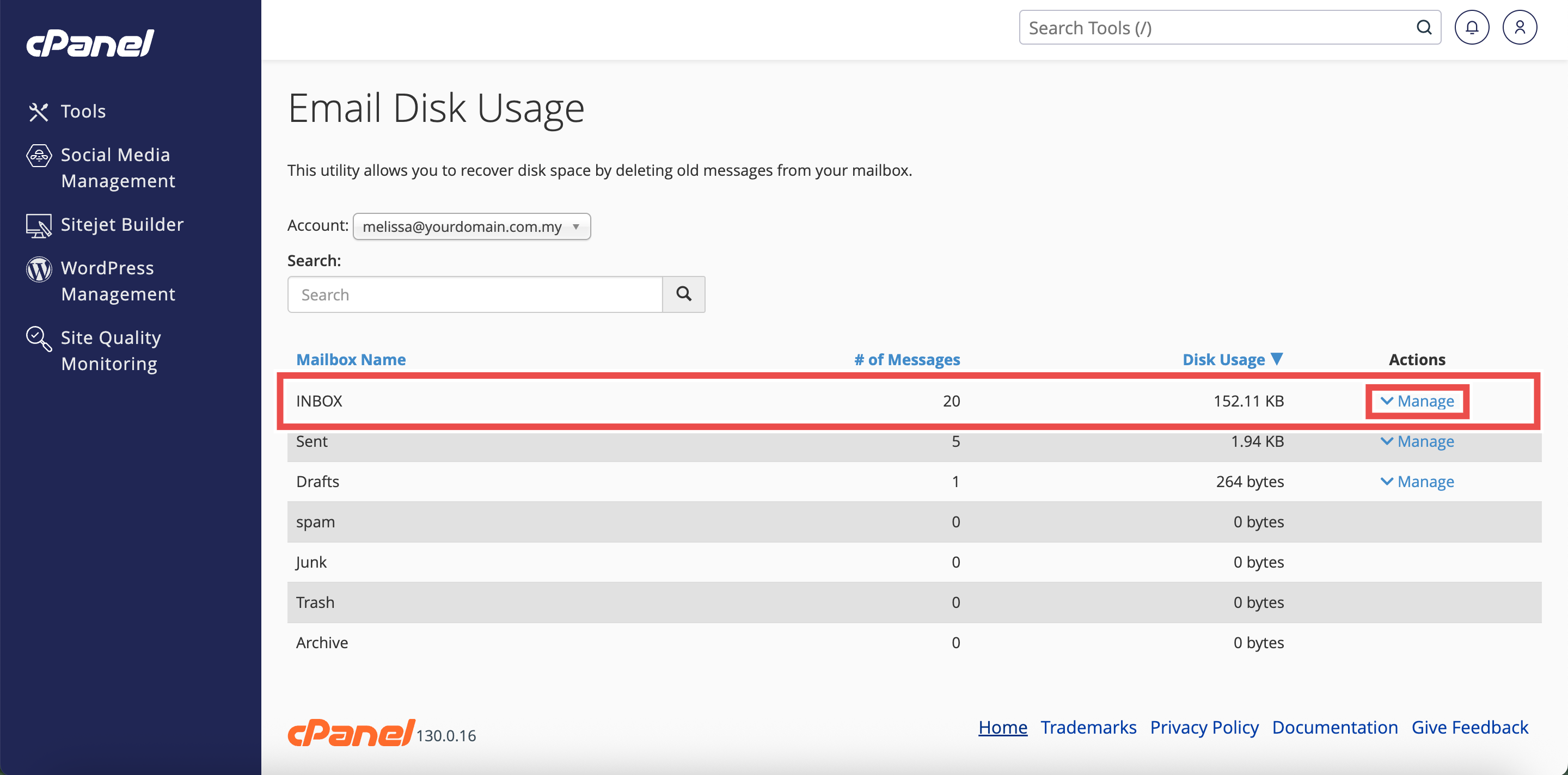Image resolution: width=1568 pixels, height=775 pixels.
Task: Click the cPanel logo in sidebar
Action: pos(90,43)
